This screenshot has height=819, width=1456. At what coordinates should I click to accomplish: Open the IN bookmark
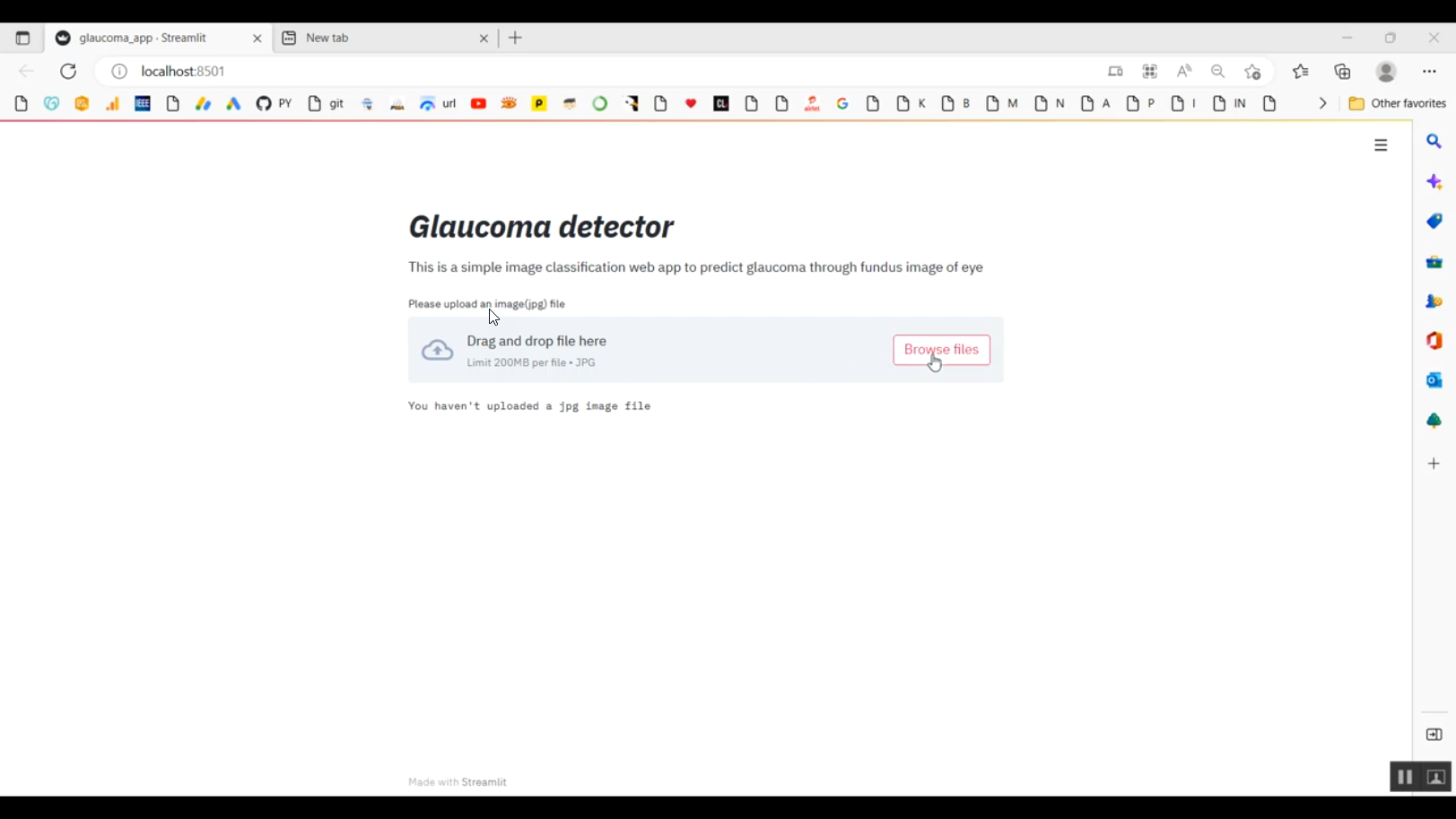click(1228, 104)
